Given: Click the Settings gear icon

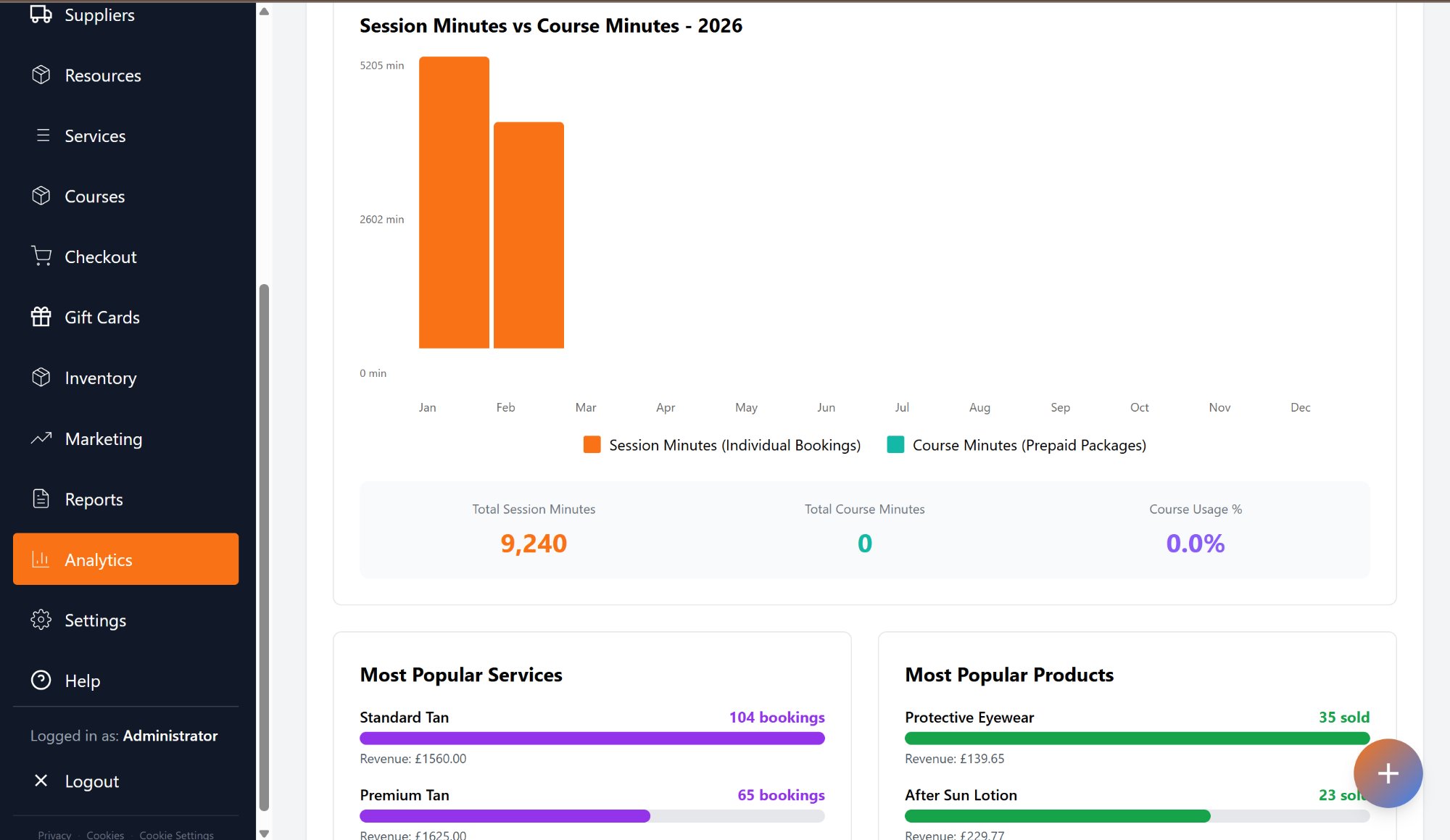Looking at the screenshot, I should [x=41, y=620].
